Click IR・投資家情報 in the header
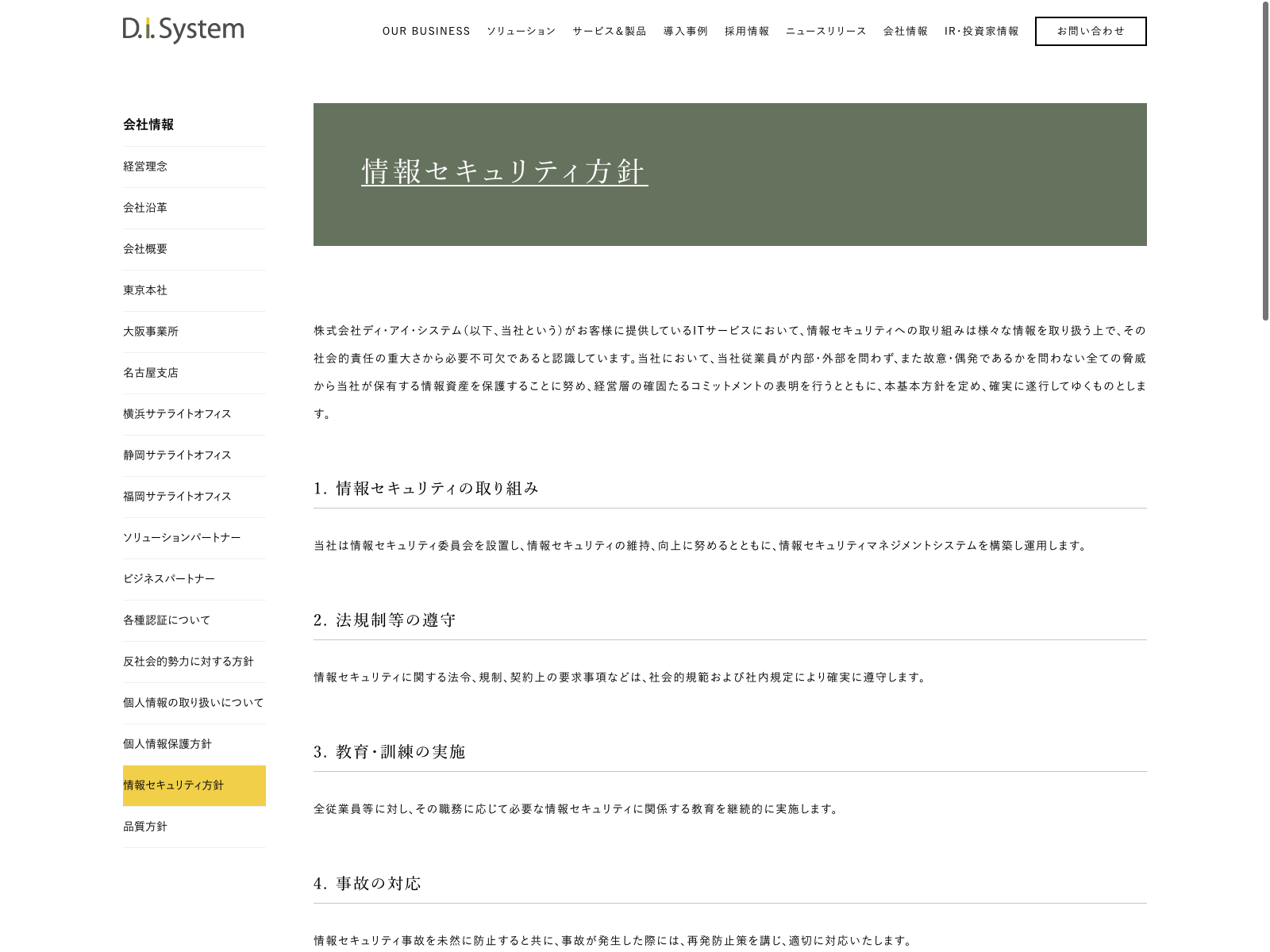1270x952 pixels. (x=981, y=32)
